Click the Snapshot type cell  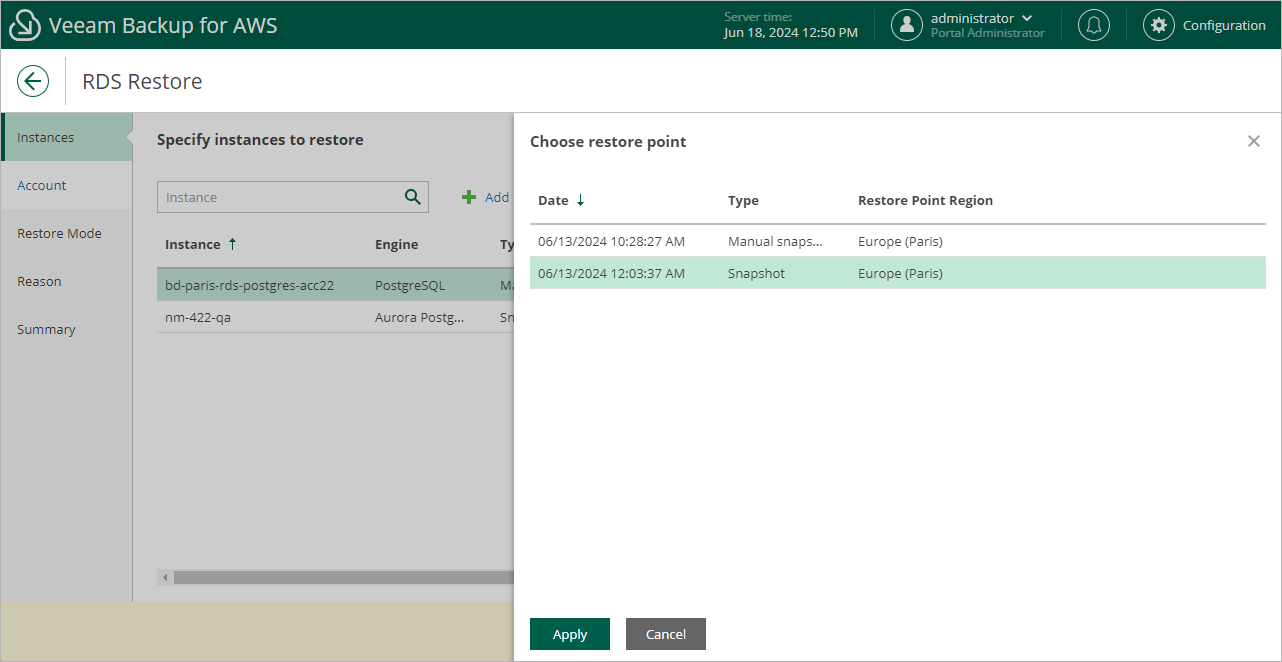[756, 273]
